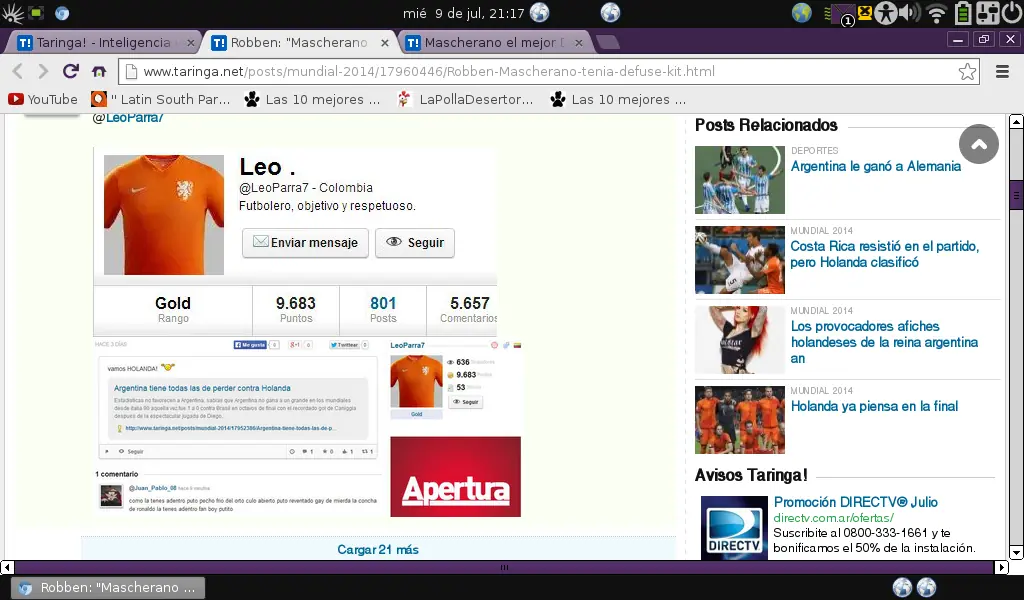Open the mixer settings tray icon
This screenshot has width=1024, height=600.
click(987, 13)
